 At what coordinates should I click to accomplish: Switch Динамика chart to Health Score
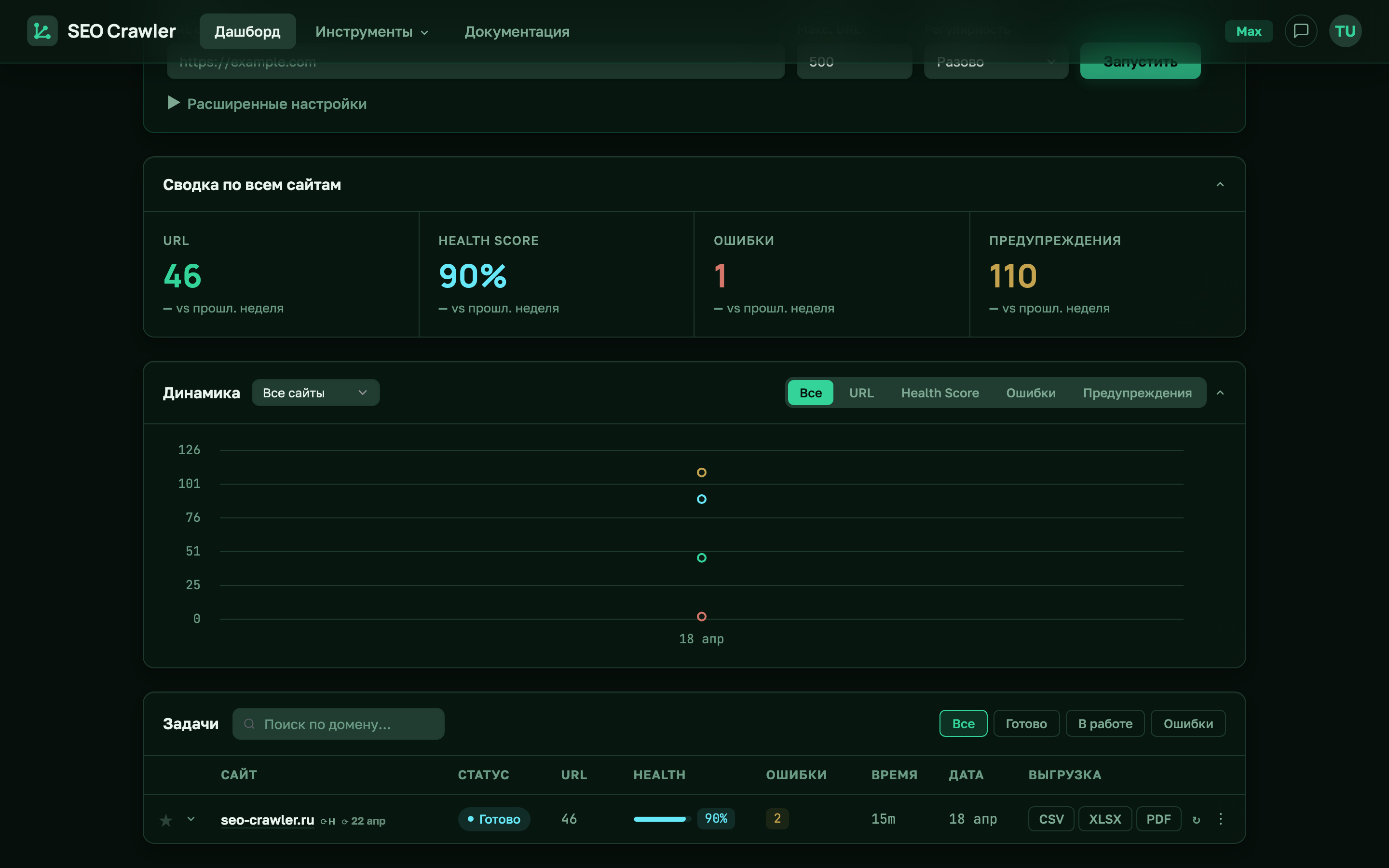click(940, 393)
